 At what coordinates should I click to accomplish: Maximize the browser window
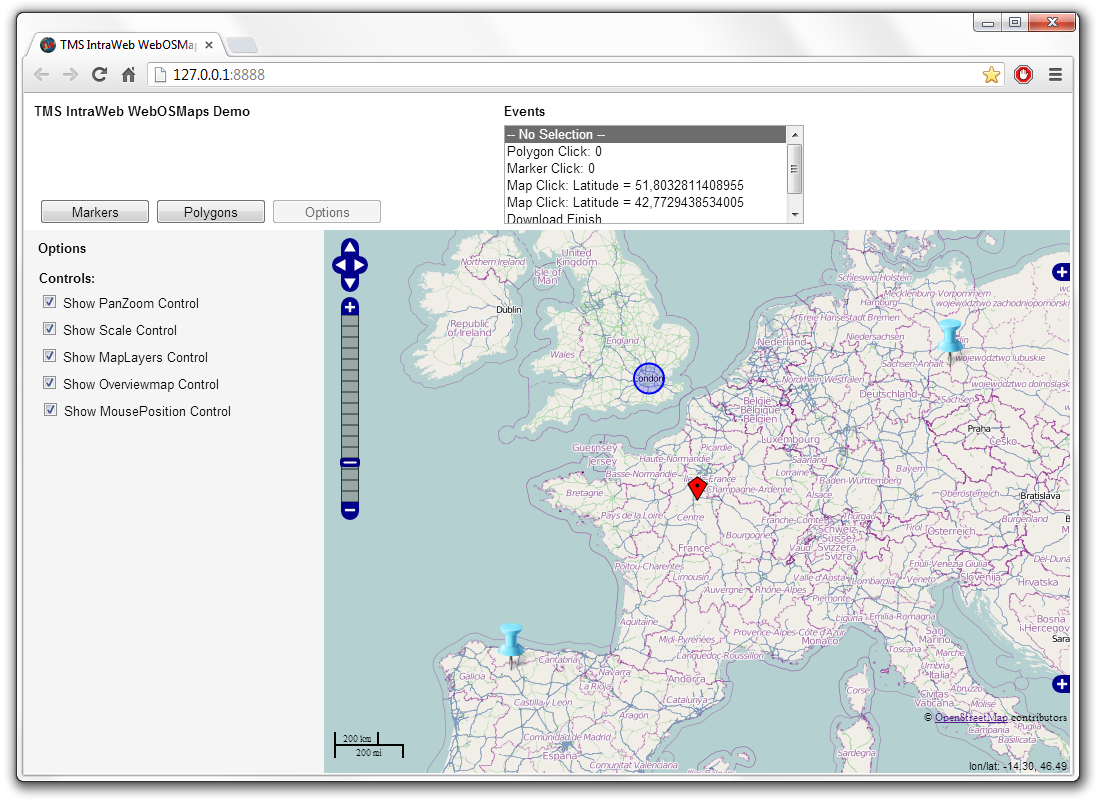[1014, 23]
